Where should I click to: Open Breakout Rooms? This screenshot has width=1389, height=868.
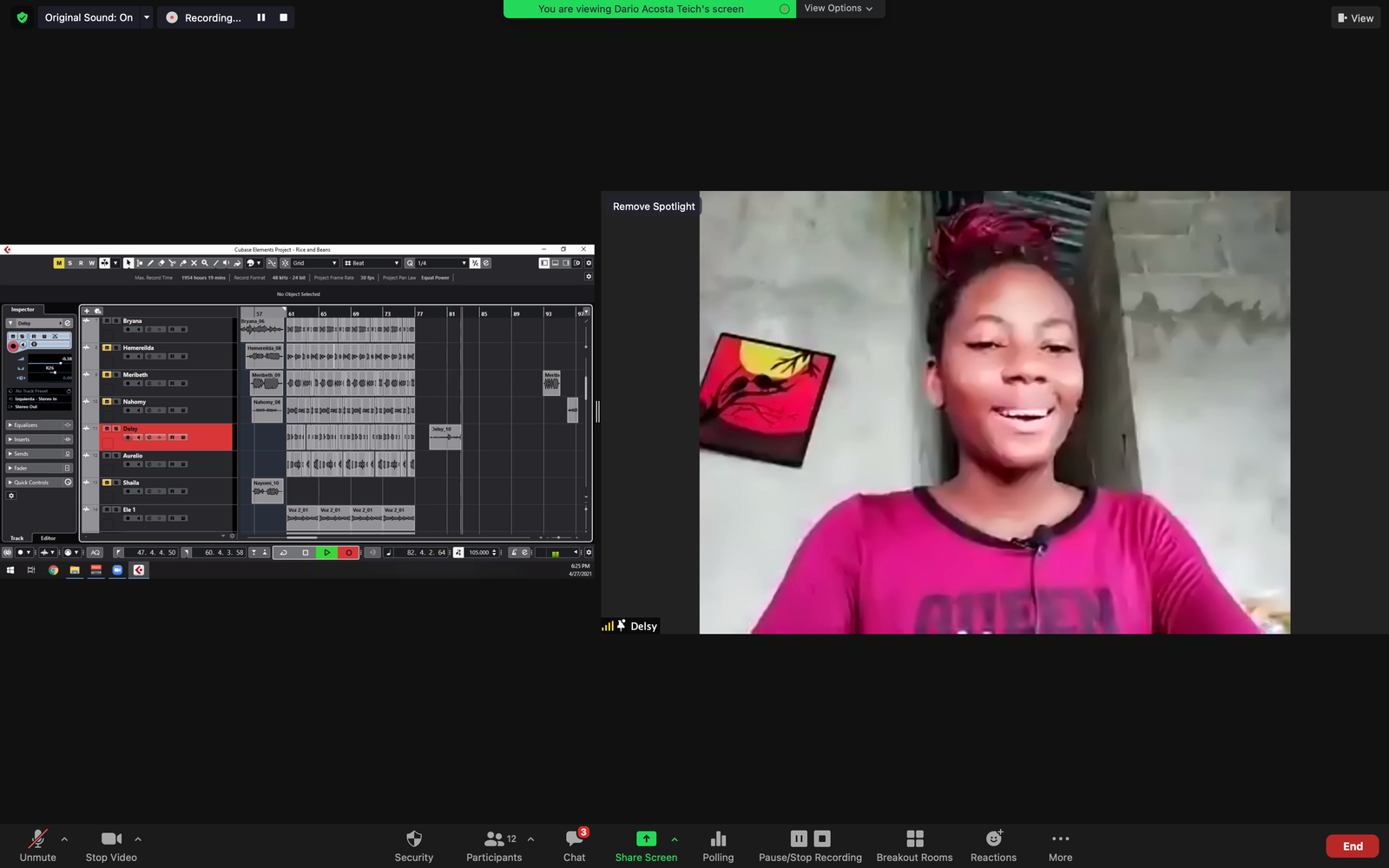pyautogui.click(x=914, y=845)
